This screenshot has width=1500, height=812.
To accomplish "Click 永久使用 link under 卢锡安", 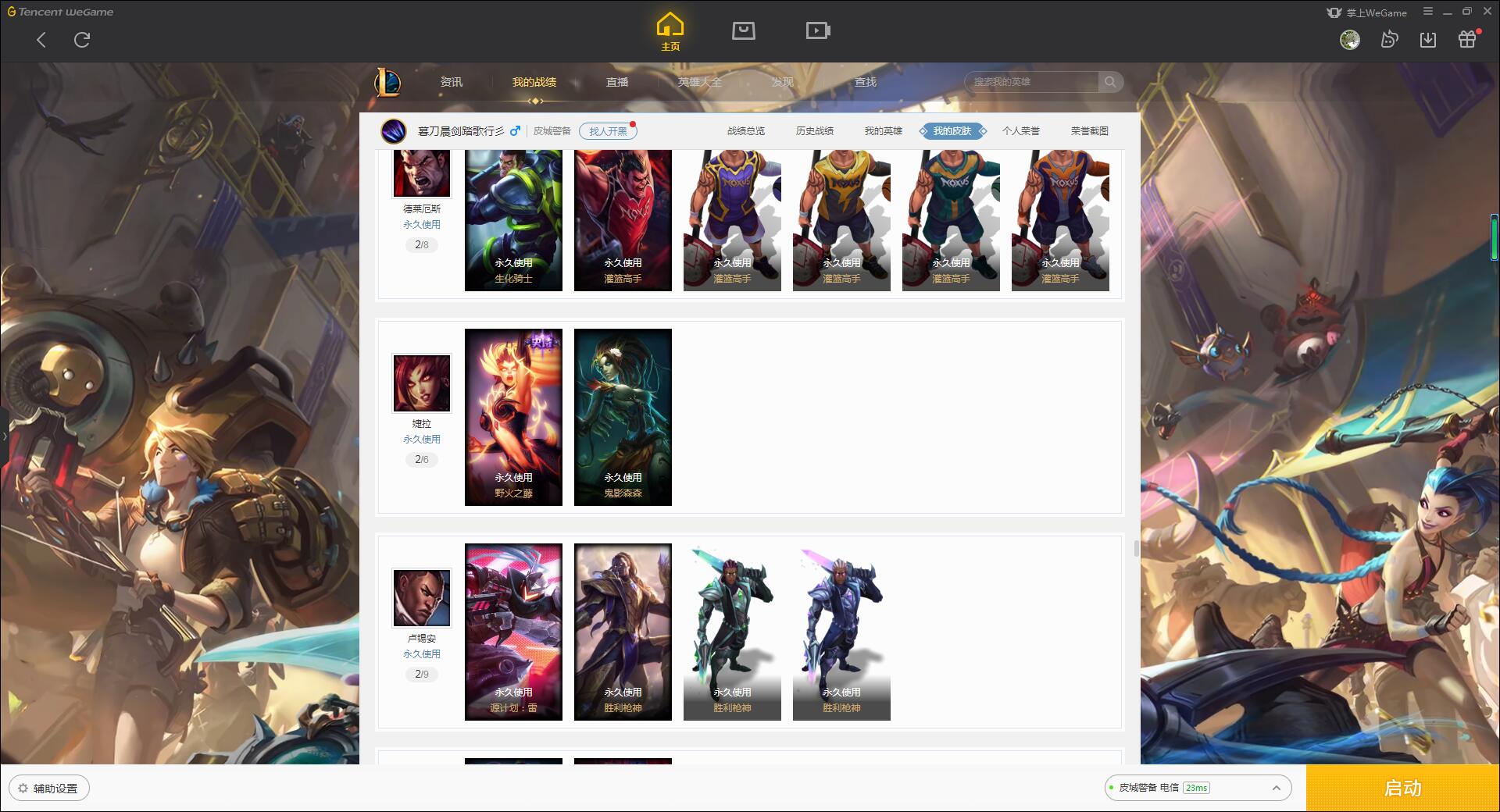I will (422, 654).
